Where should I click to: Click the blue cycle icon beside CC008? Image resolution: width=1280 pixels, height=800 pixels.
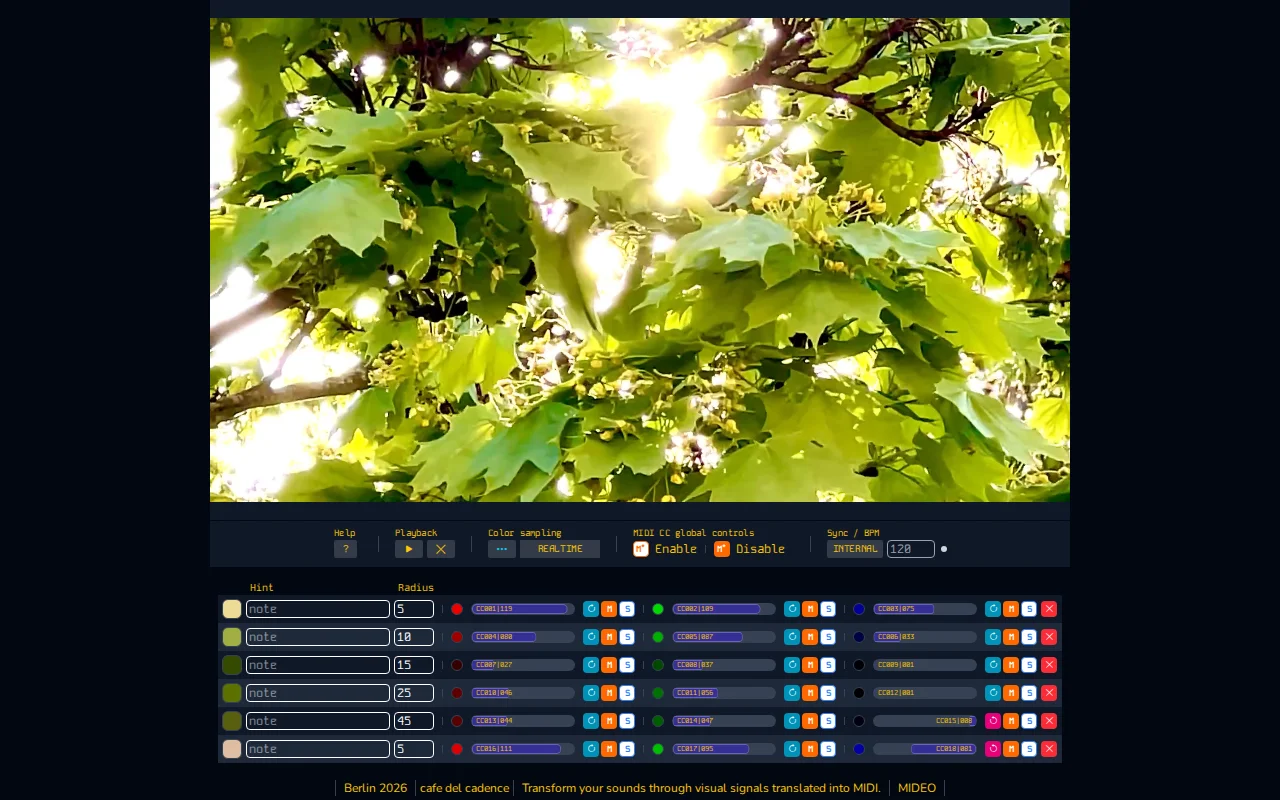pyautogui.click(x=792, y=665)
